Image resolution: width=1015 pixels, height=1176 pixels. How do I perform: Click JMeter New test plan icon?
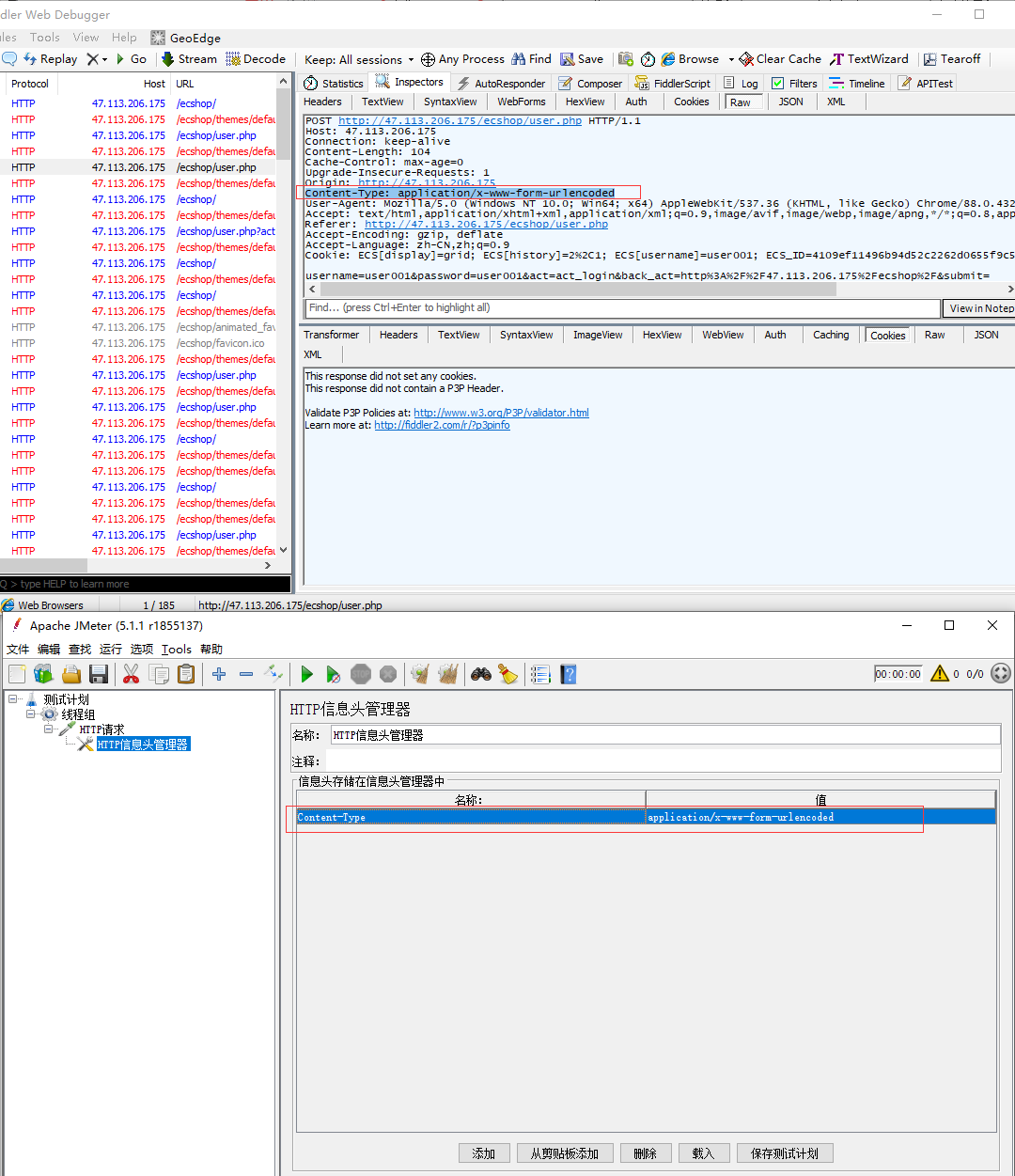point(17,674)
